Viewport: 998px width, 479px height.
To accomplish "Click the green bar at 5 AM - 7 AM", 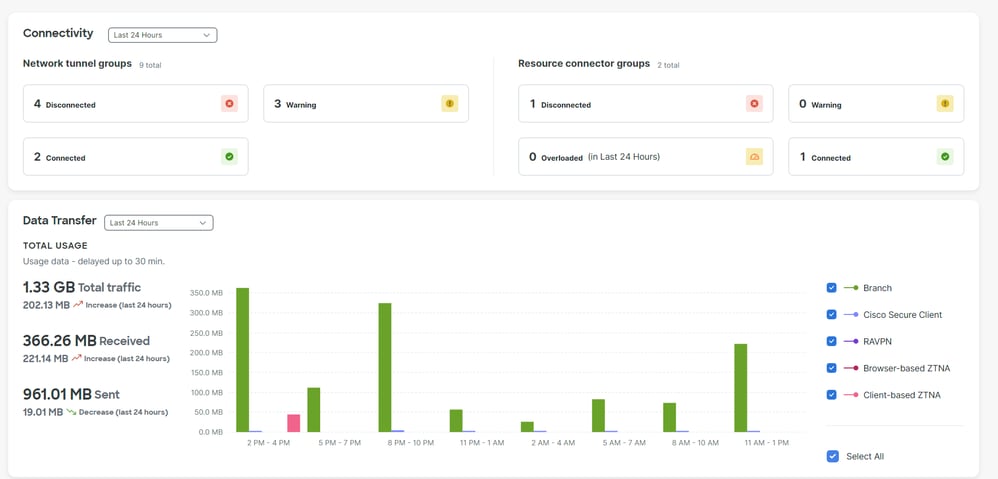I will point(598,415).
